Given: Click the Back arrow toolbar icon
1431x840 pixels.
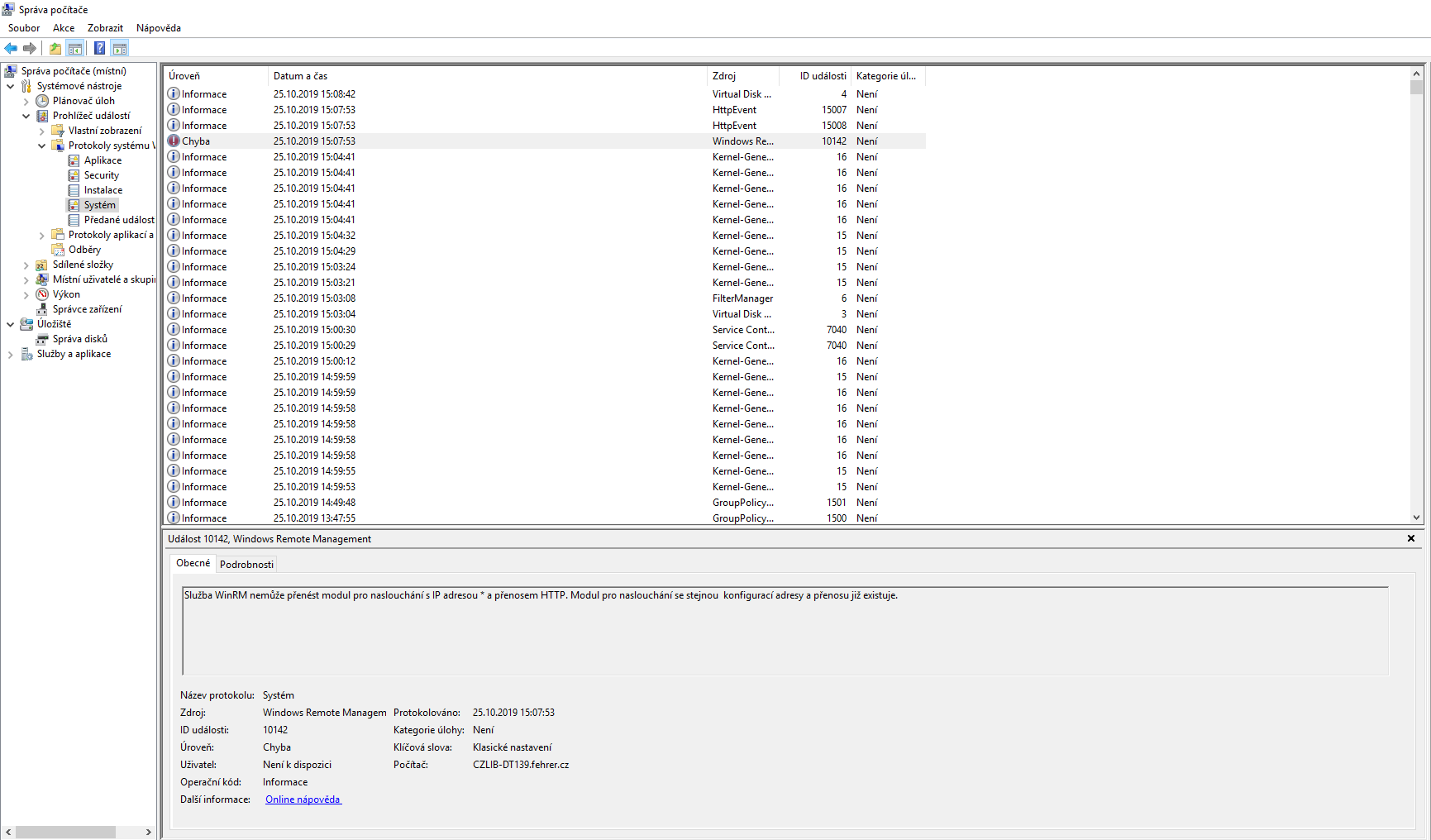Looking at the screenshot, I should (11, 48).
